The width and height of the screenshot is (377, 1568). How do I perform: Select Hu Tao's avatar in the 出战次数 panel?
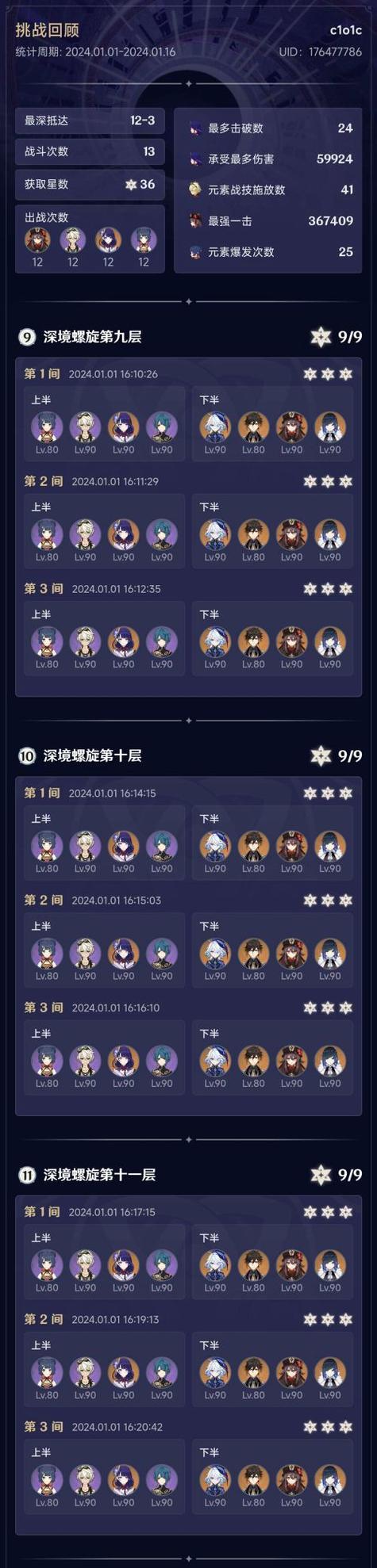point(37,239)
